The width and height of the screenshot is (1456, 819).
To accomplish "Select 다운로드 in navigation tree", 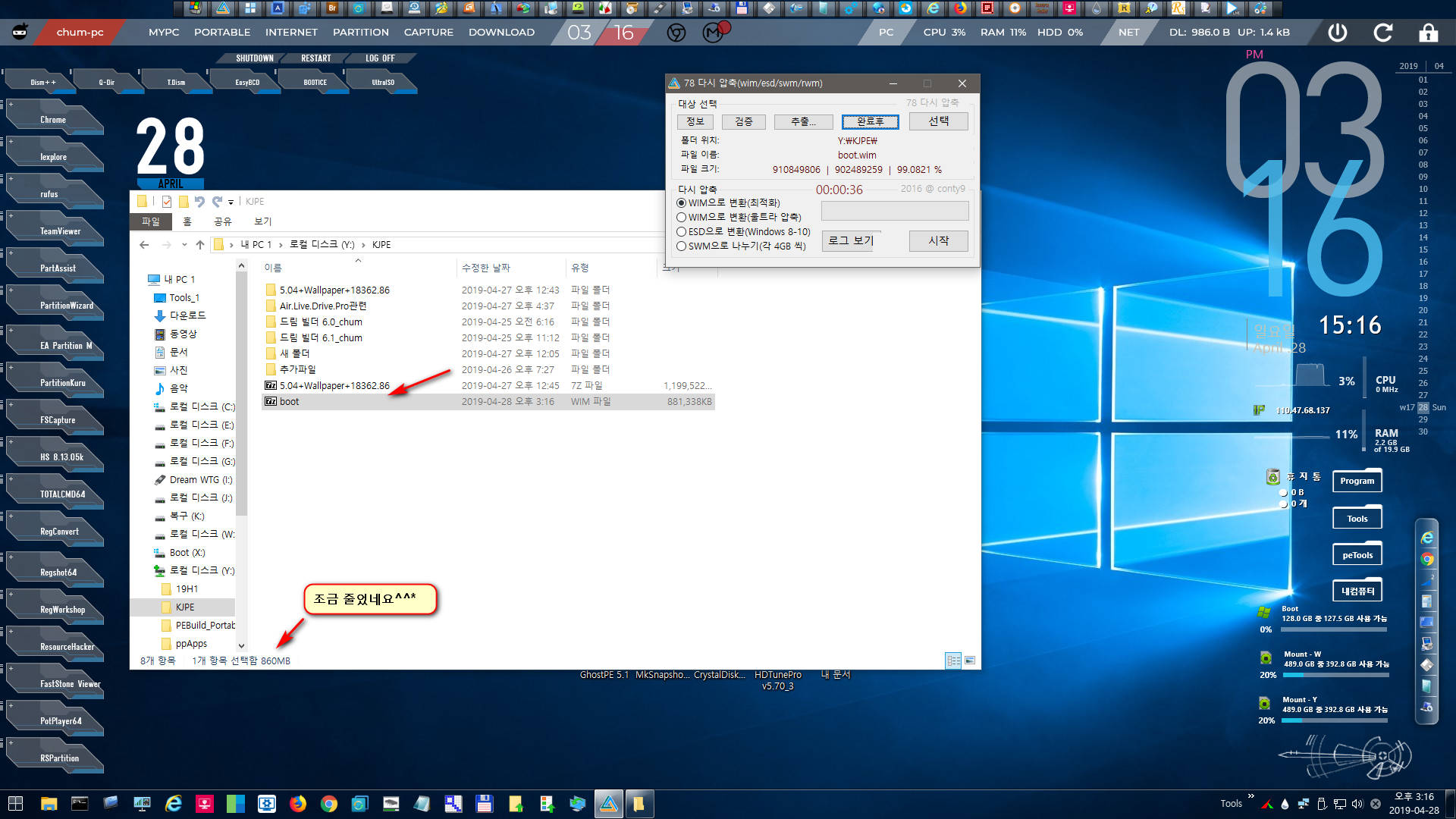I will [x=187, y=315].
